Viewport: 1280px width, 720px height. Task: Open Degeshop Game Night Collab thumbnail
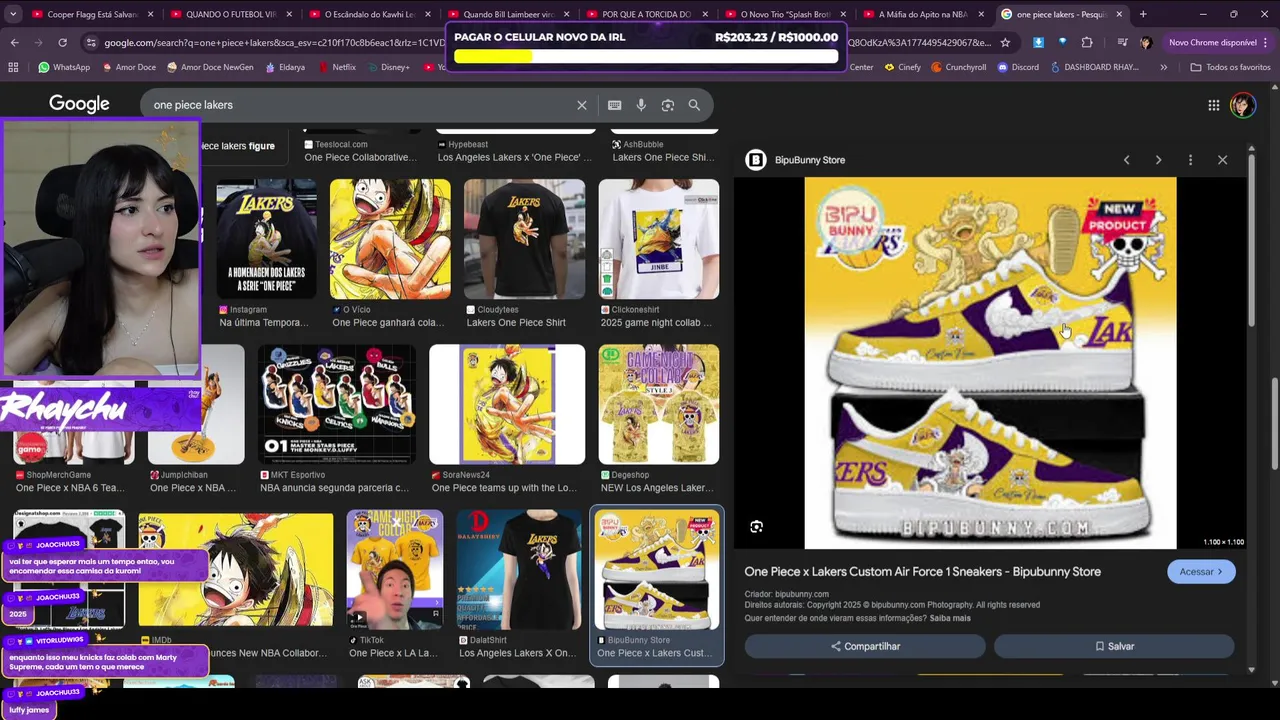(658, 404)
